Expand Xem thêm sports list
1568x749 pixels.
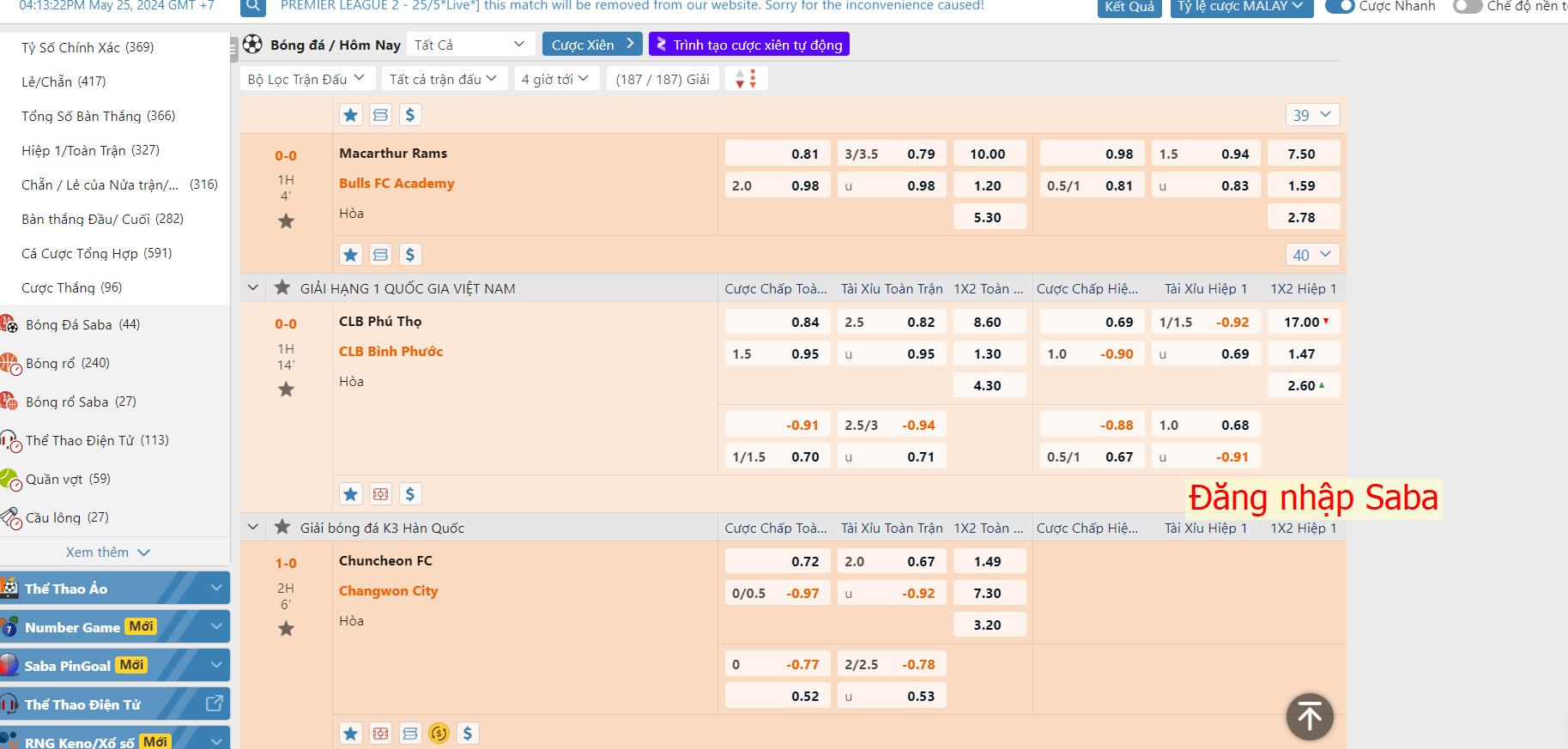pos(108,553)
